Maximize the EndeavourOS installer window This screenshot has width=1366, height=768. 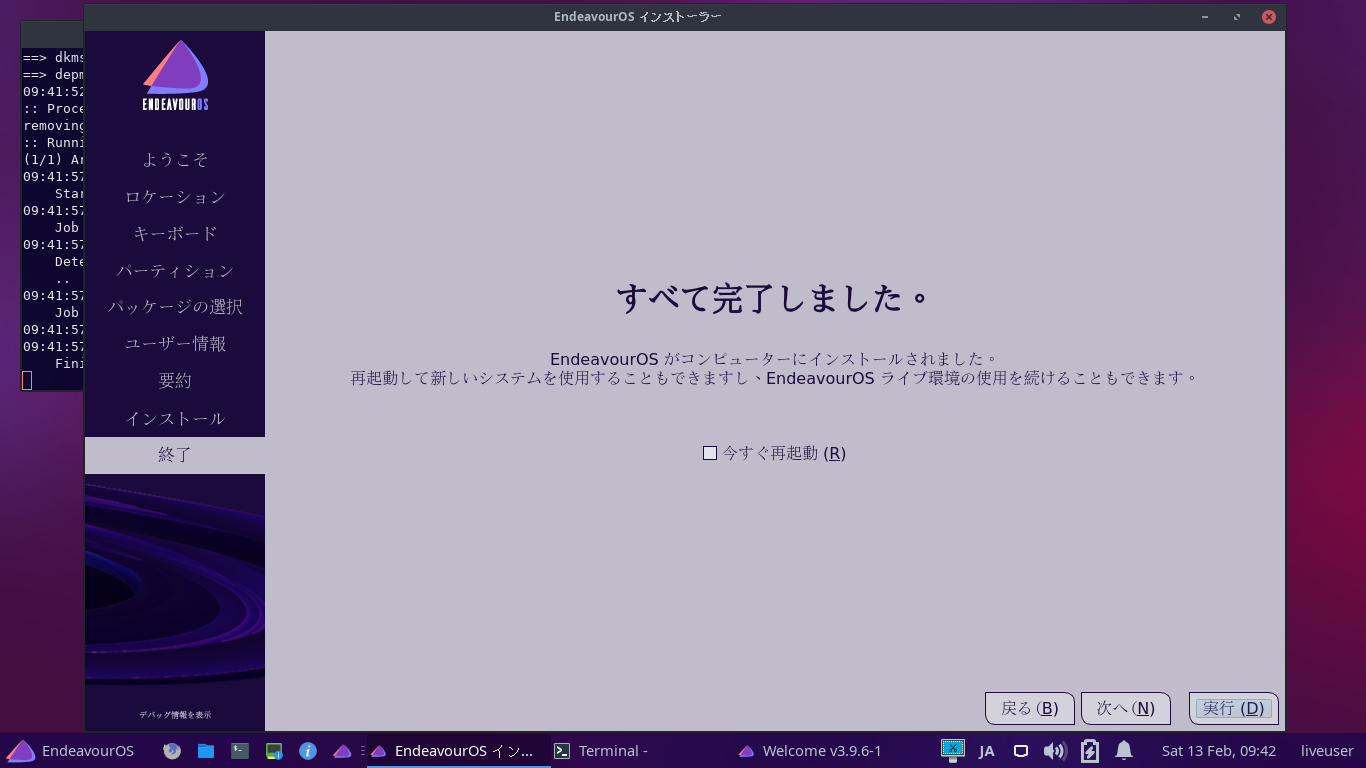point(1237,17)
